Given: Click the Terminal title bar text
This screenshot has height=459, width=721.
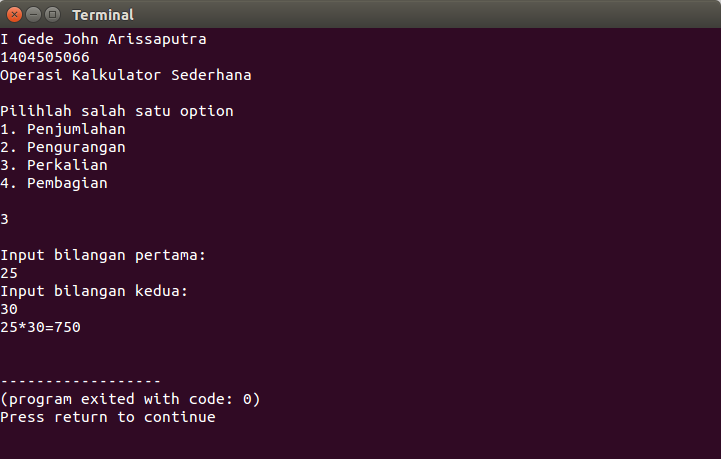Looking at the screenshot, I should coord(102,15).
